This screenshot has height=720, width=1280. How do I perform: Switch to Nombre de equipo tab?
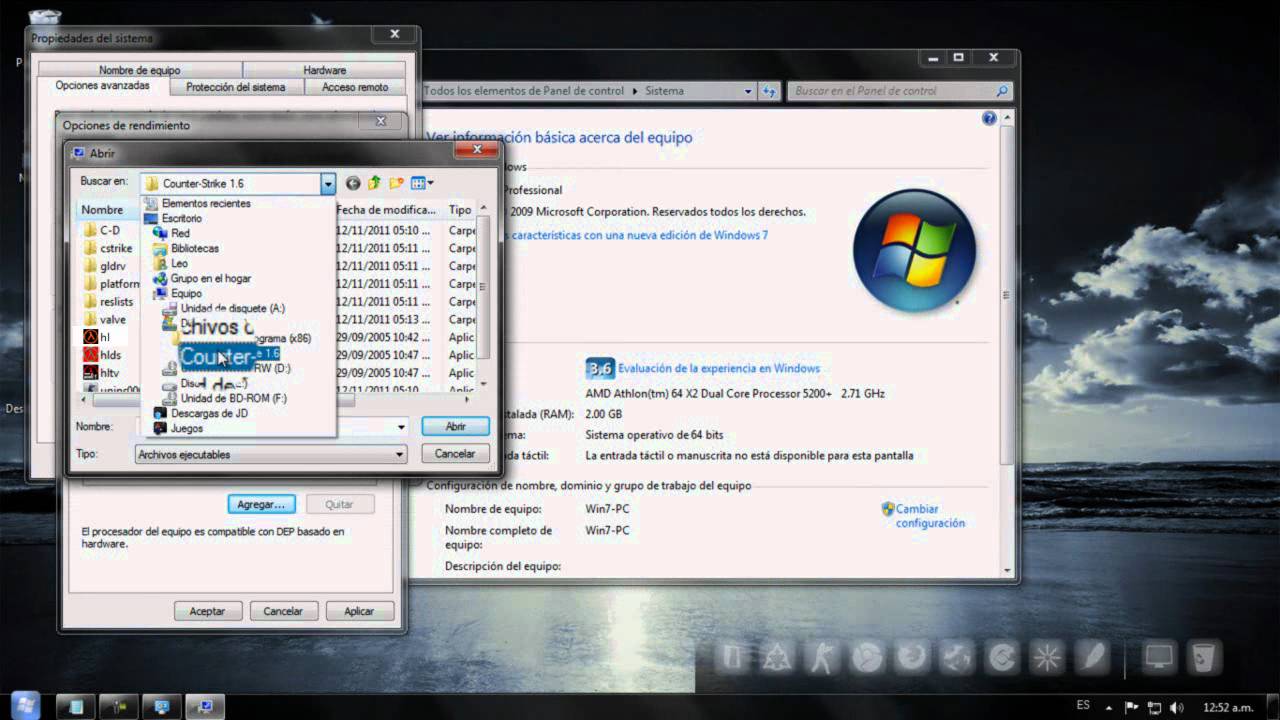[x=139, y=70]
